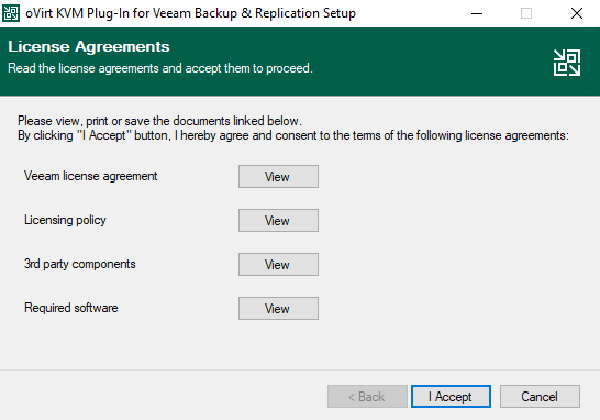This screenshot has height=420, width=600.
Task: View the 3rd party components document
Action: point(278,264)
